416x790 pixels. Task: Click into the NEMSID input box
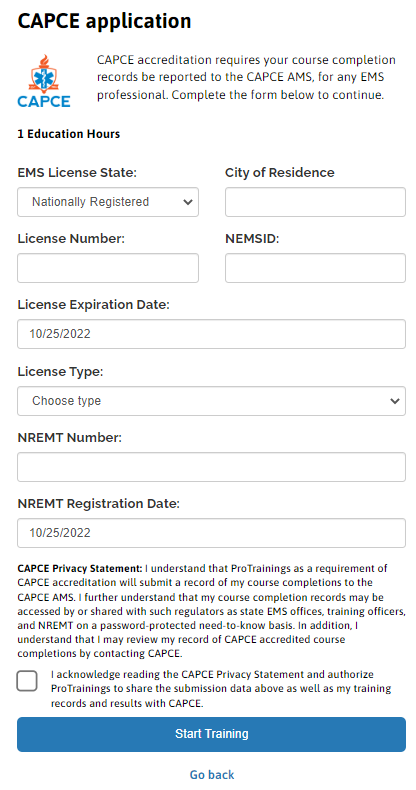(315, 268)
